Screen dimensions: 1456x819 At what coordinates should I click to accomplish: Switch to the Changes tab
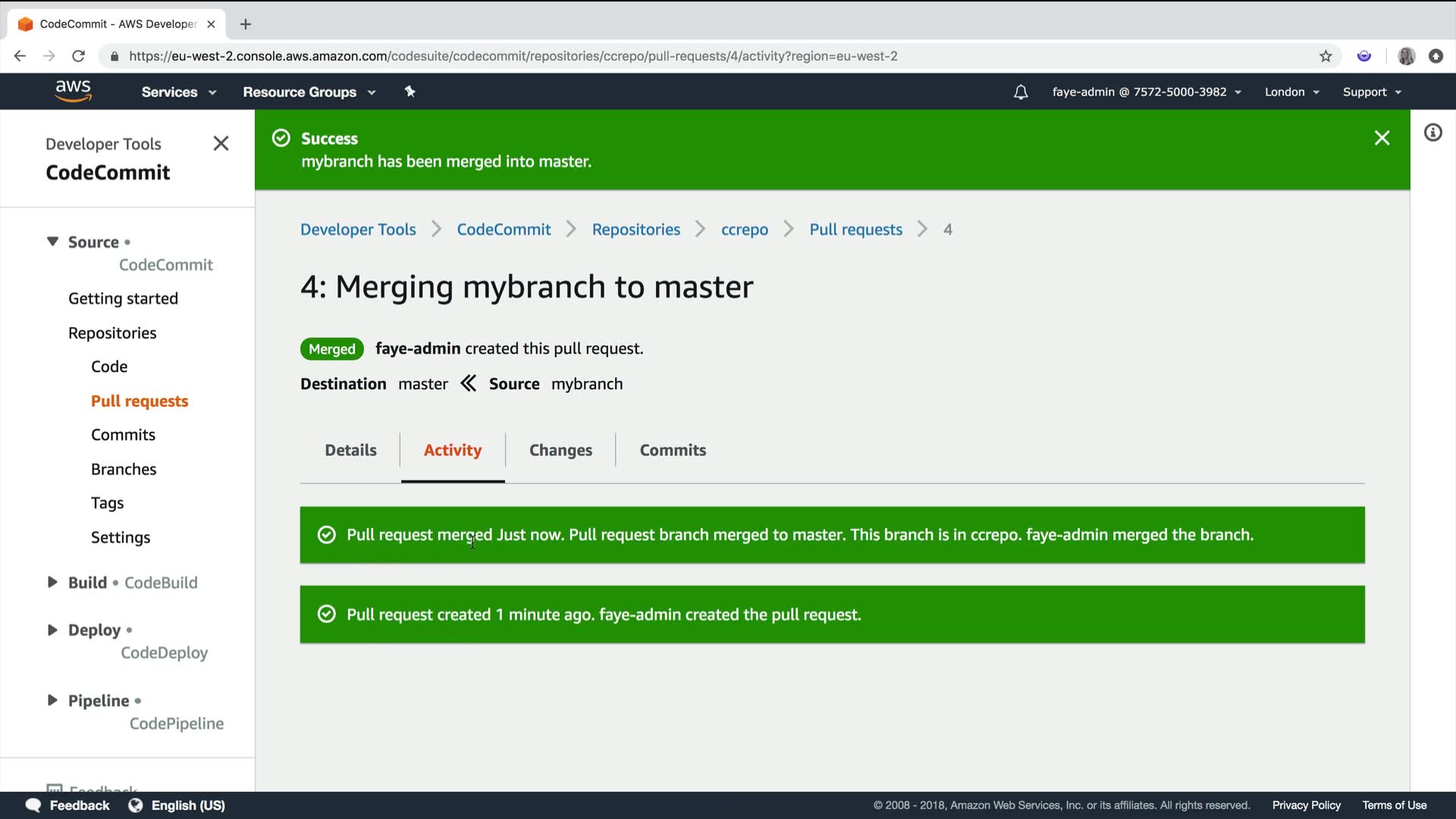(x=560, y=450)
